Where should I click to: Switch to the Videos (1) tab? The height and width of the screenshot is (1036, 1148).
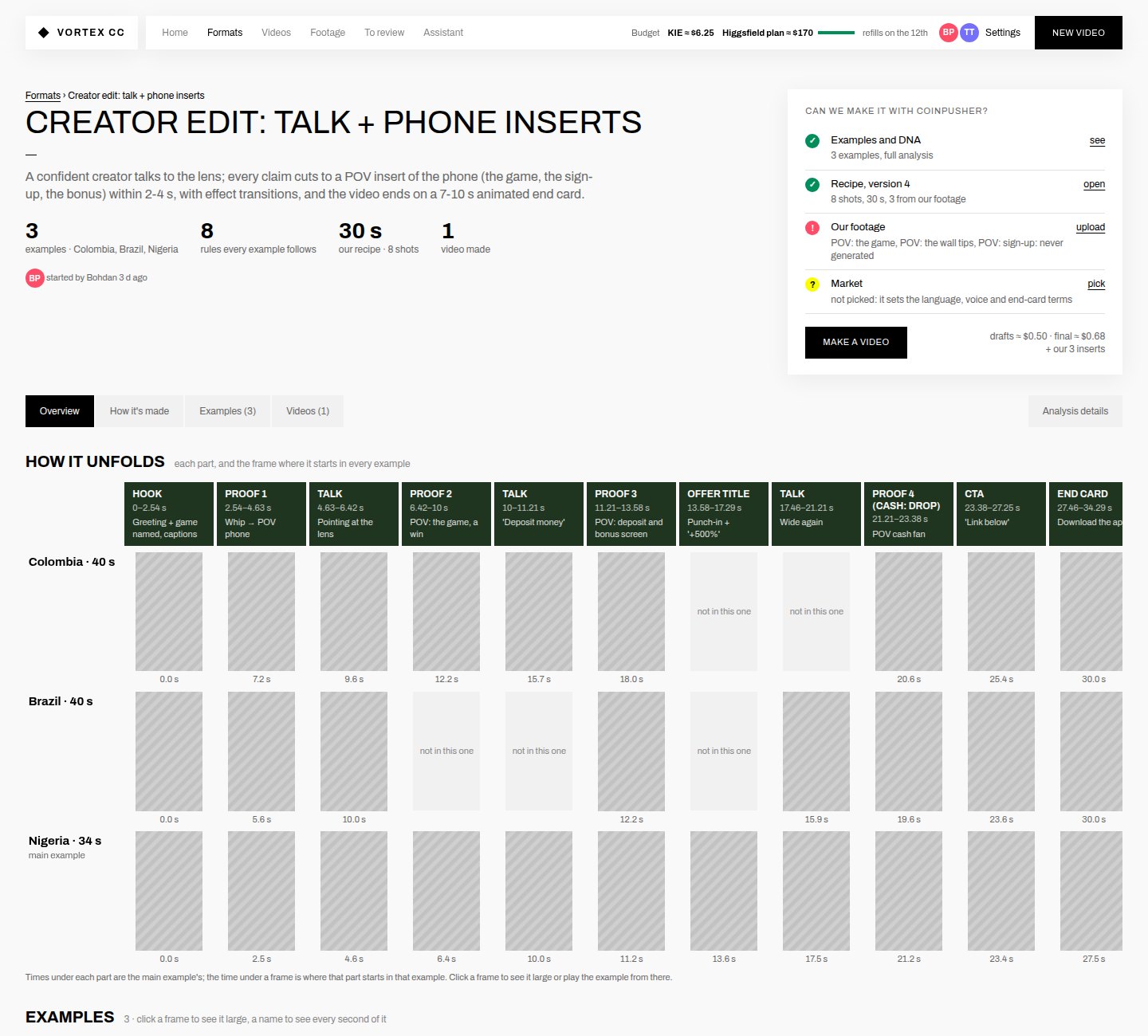coord(308,411)
